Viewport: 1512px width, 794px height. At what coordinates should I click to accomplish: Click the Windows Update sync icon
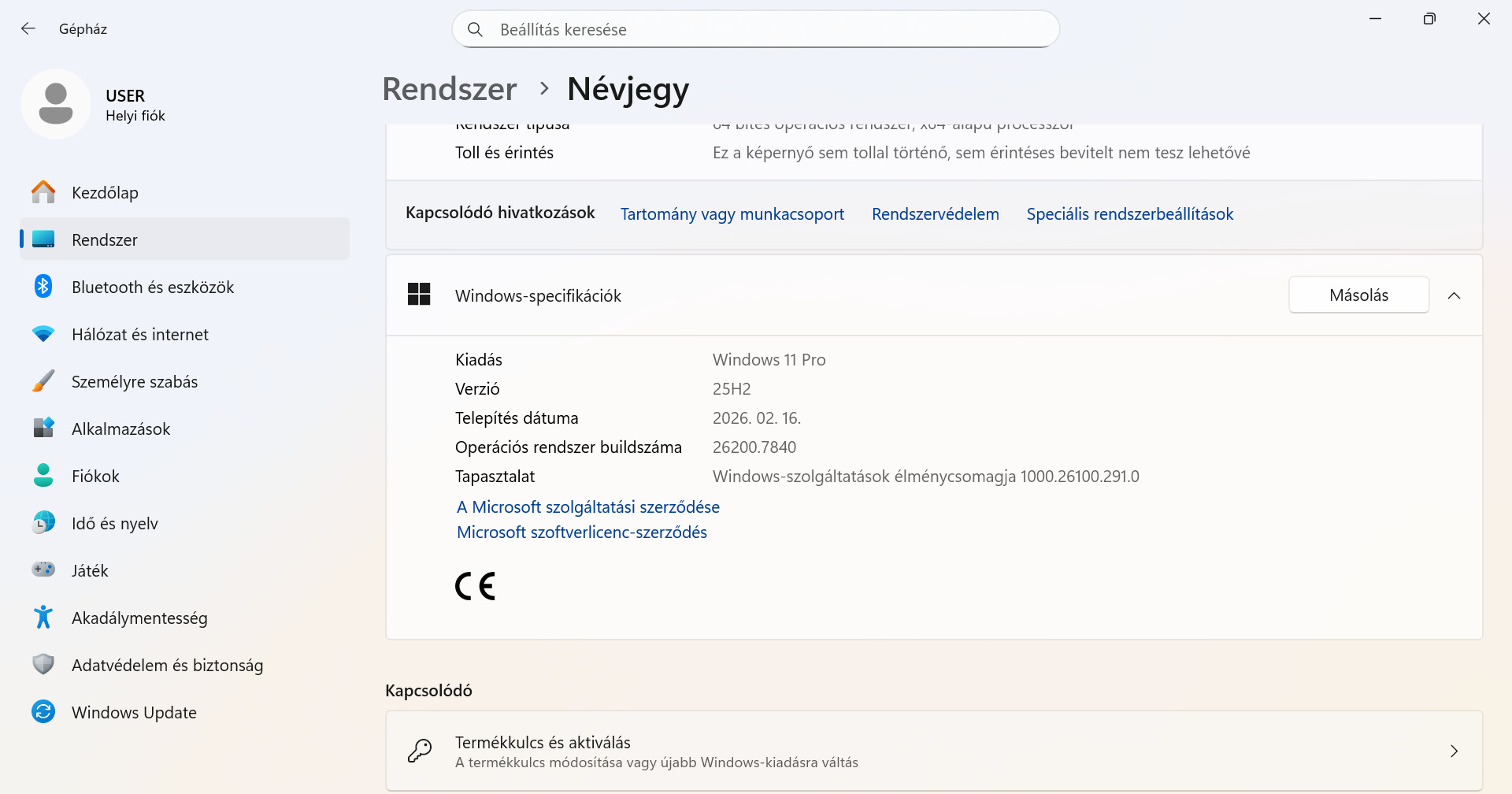(43, 712)
